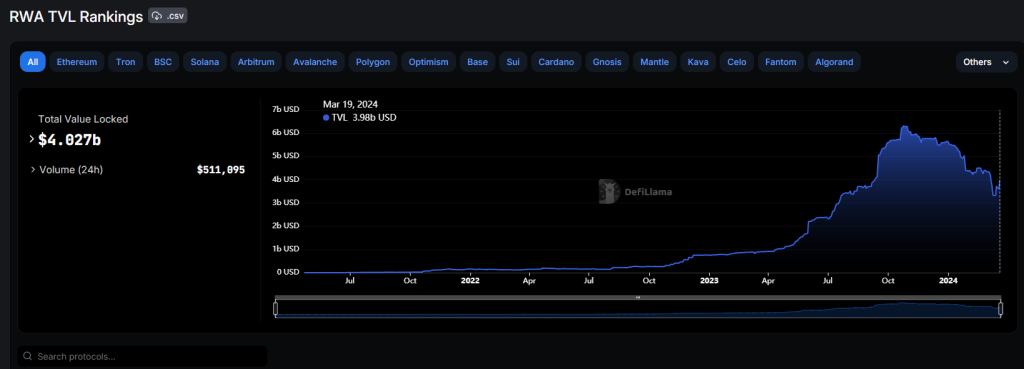Filter rankings by Polygon
1024x369 pixels.
(373, 62)
